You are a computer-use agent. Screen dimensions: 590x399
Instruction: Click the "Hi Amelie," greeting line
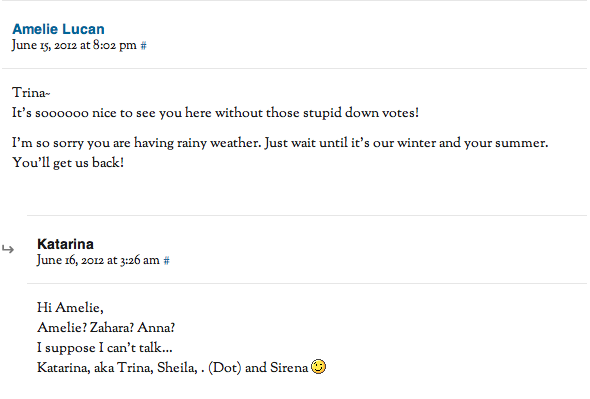click(70, 308)
